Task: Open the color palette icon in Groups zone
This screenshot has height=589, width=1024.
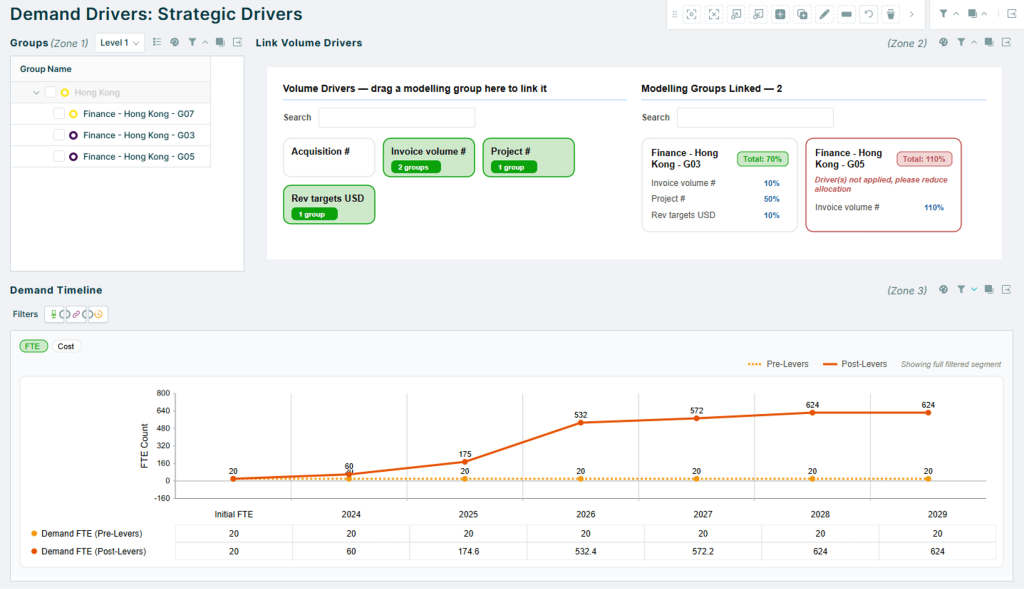Action: [174, 42]
